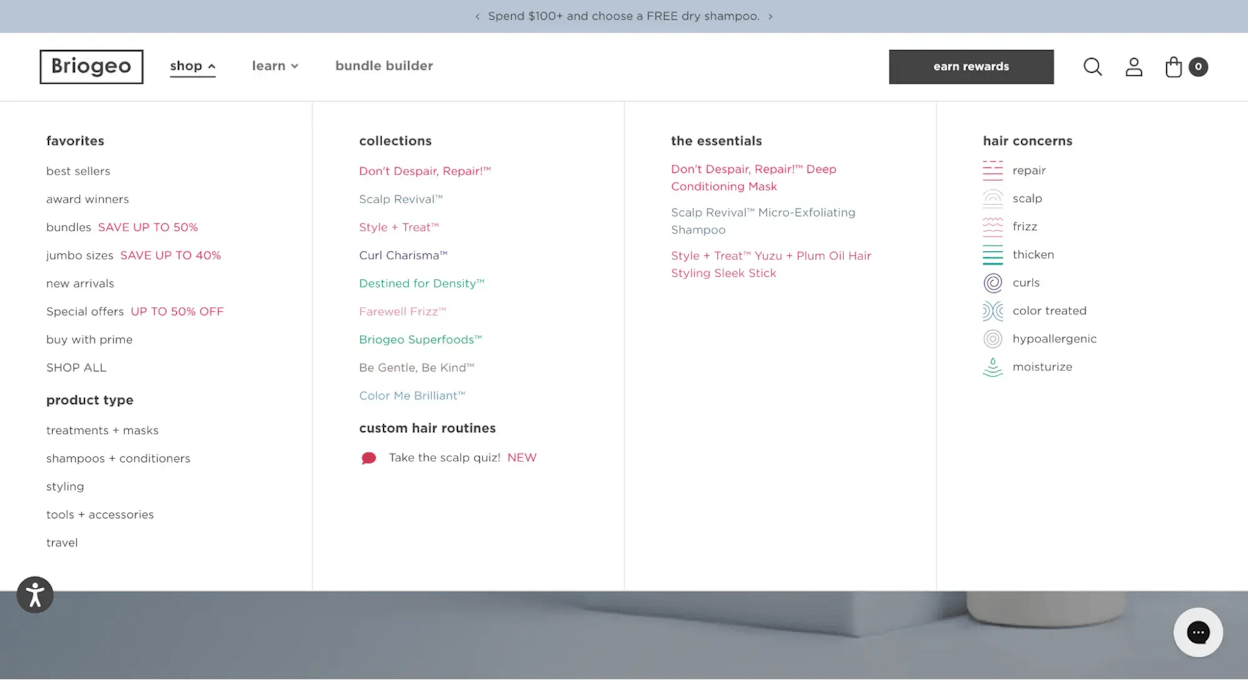The height and width of the screenshot is (680, 1248).
Task: Click the scalp hair concern icon
Action: click(992, 198)
